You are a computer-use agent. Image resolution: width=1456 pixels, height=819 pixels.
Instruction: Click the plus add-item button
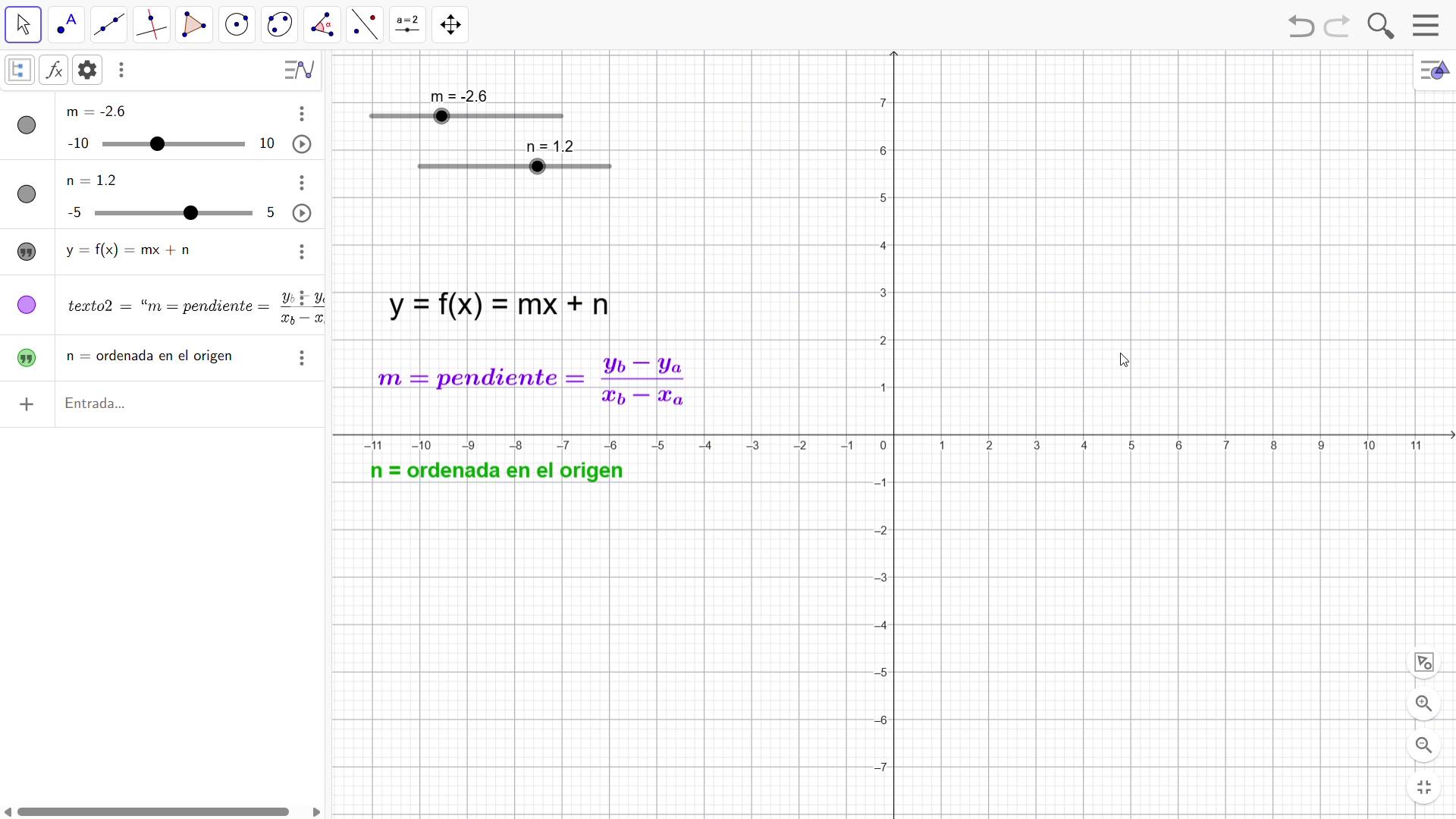(x=27, y=404)
